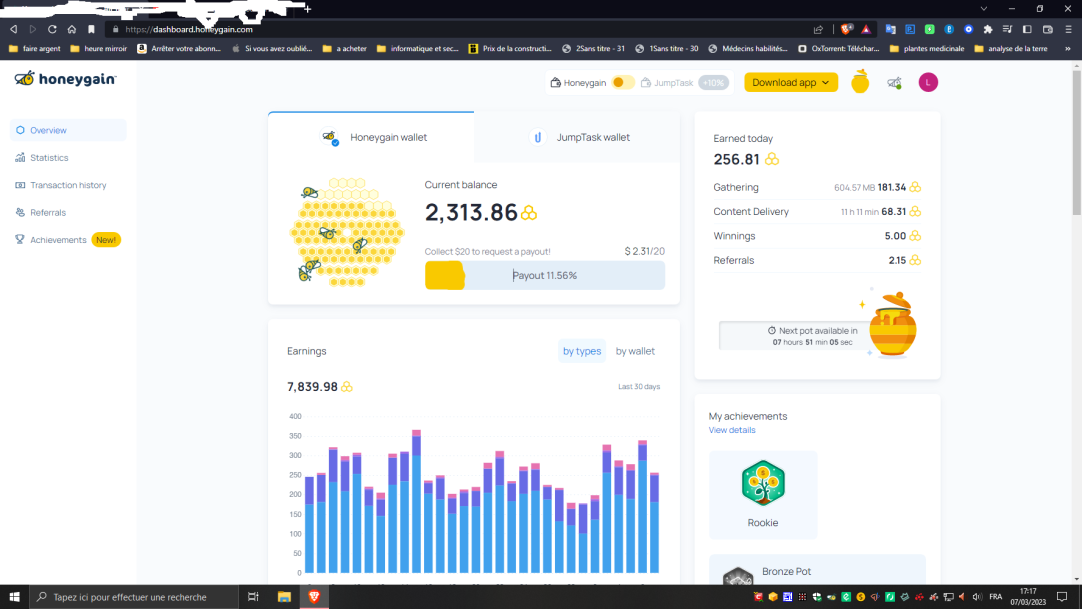
Task: Expand the tab search chevron
Action: point(984,9)
